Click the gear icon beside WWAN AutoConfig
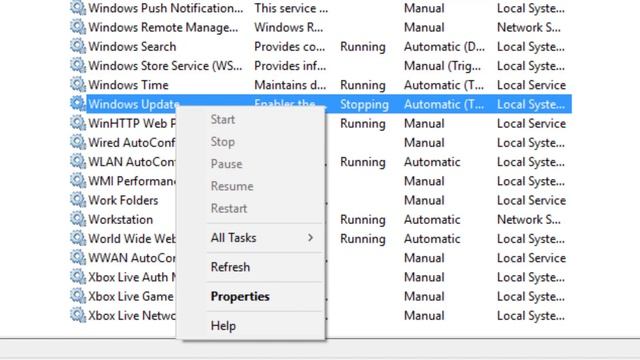The width and height of the screenshot is (640, 360). click(x=78, y=257)
